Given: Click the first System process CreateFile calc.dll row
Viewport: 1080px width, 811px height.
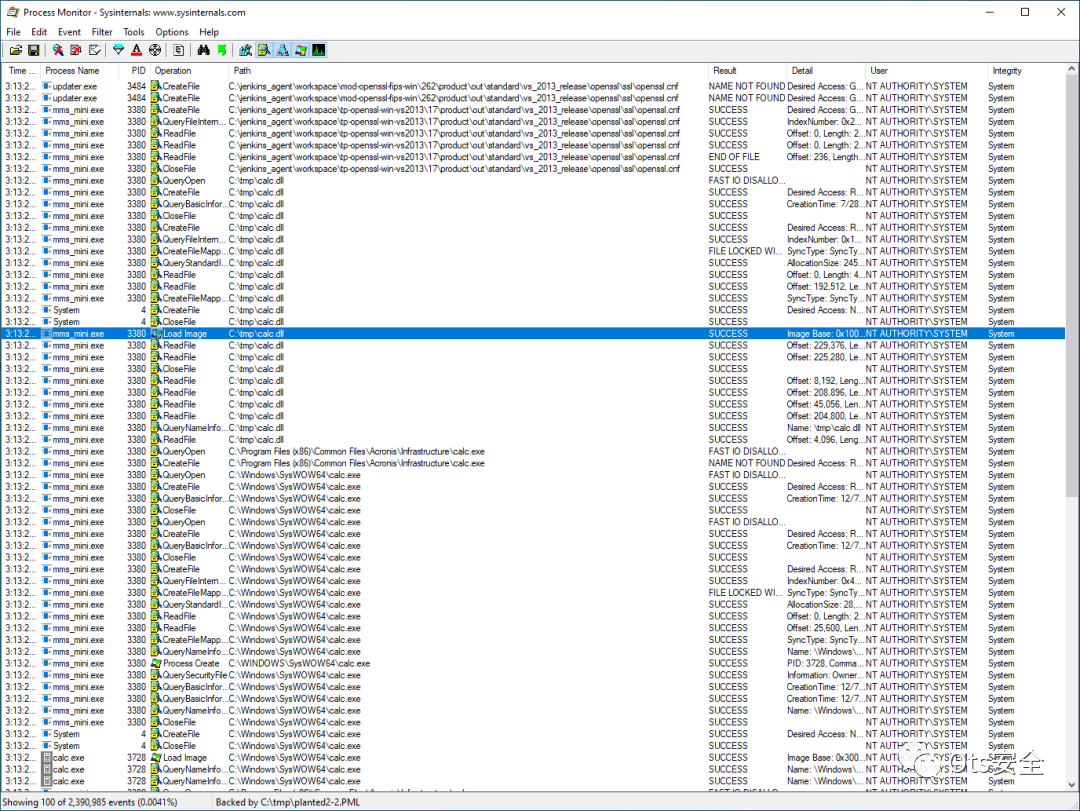Looking at the screenshot, I should 534,310.
